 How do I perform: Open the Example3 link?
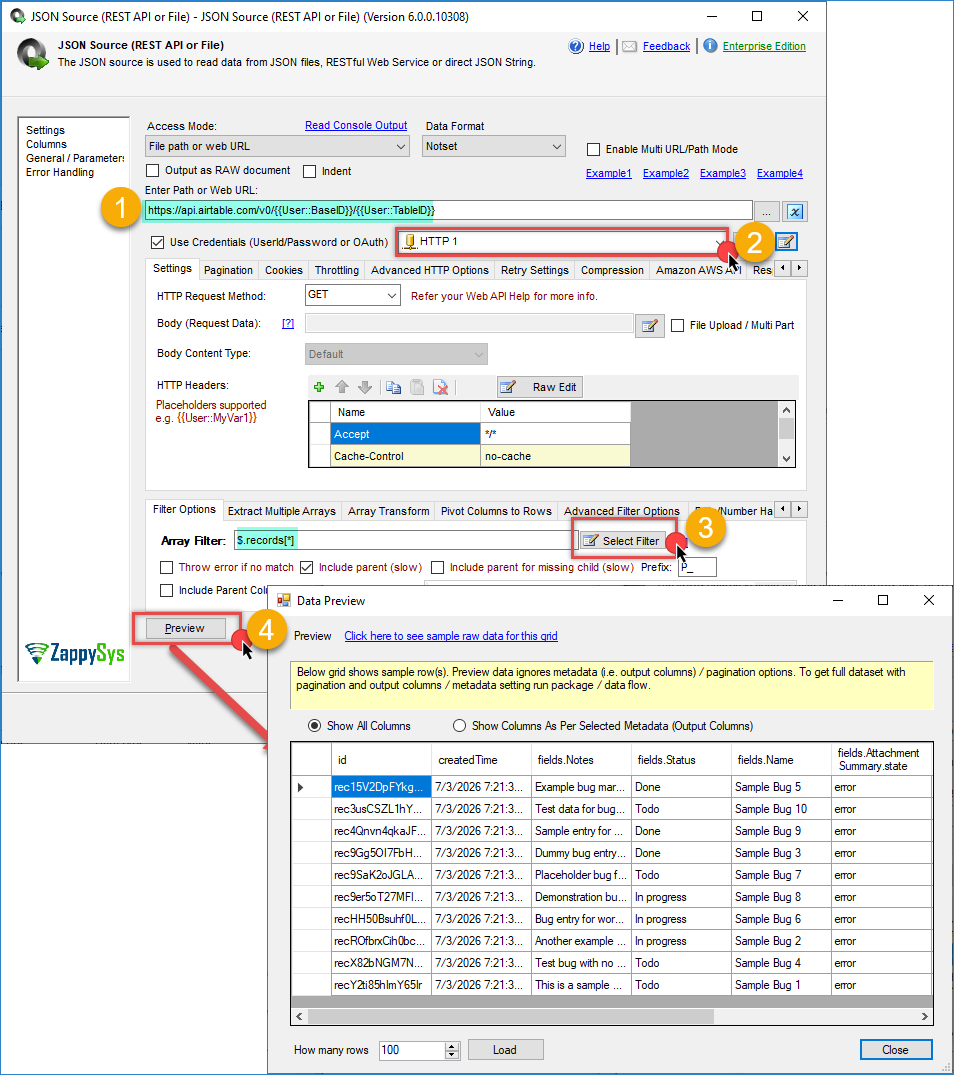click(x=722, y=173)
